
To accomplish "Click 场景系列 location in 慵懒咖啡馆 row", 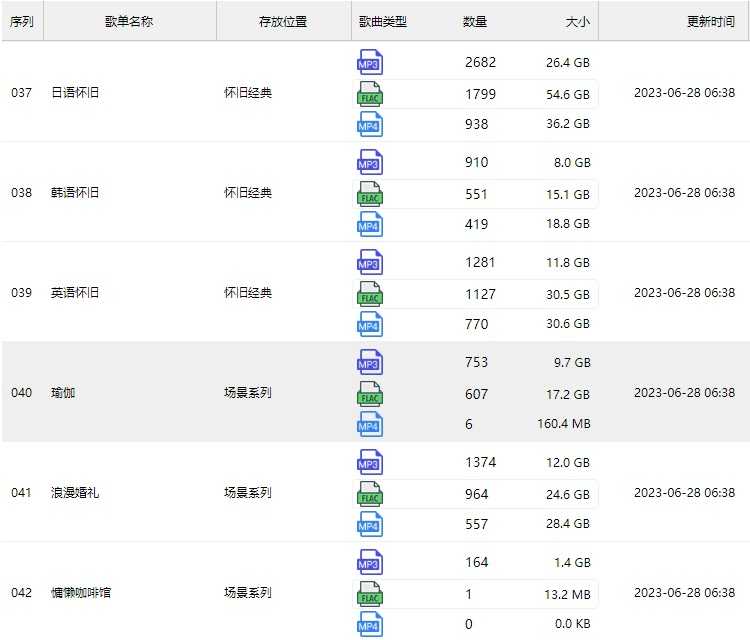I will point(248,592).
